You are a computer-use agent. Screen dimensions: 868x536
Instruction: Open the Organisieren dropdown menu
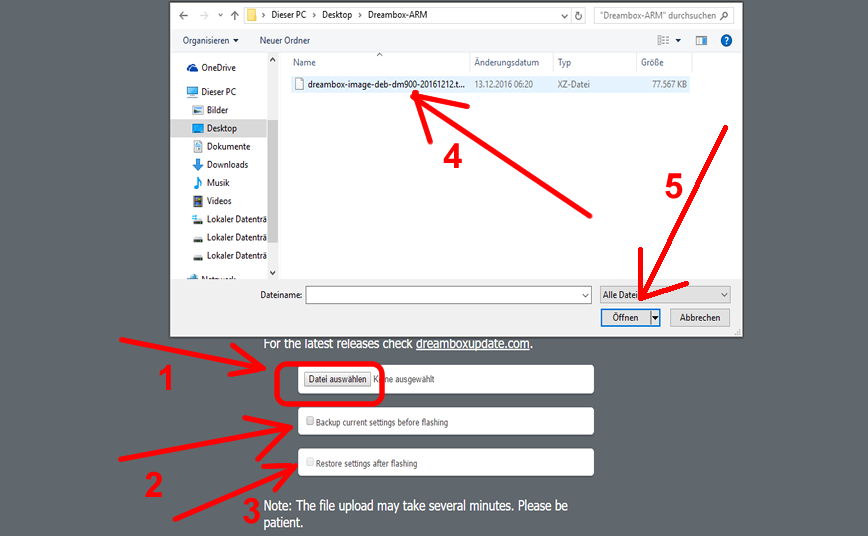point(211,41)
